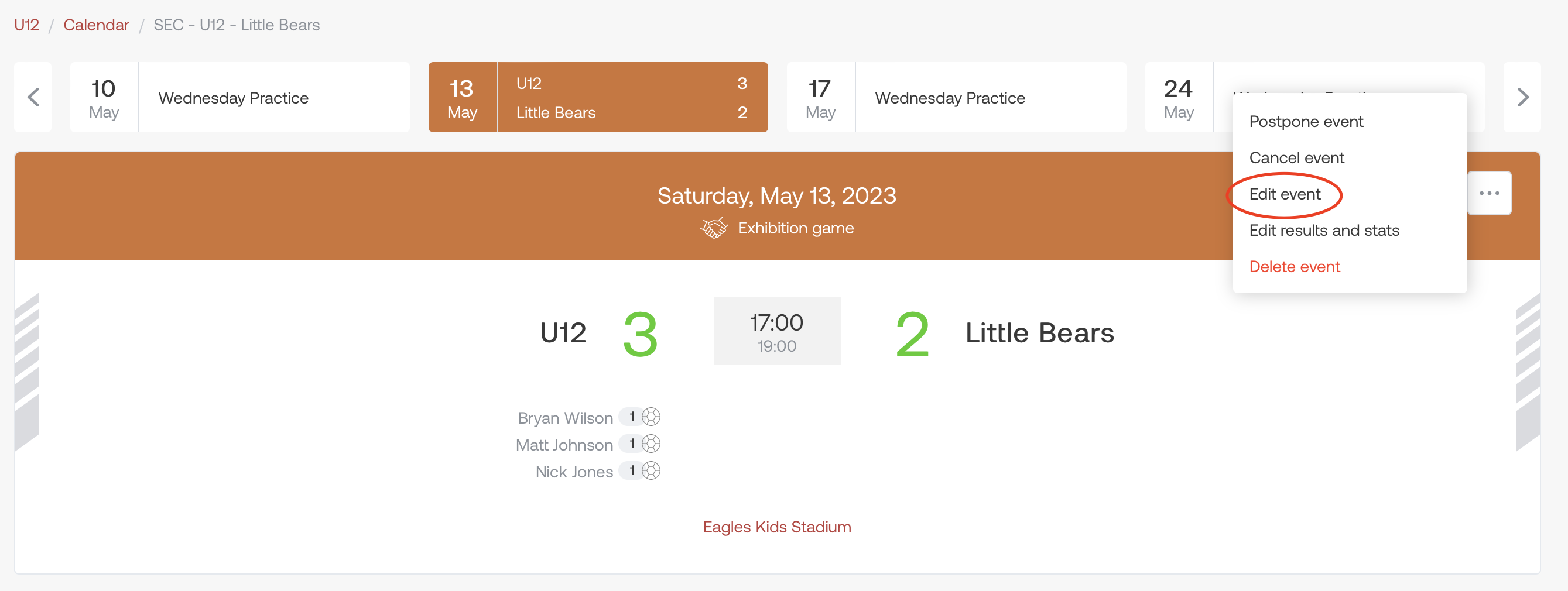
Task: Click soccer ball icon beside Nick Jones
Action: 651,470
